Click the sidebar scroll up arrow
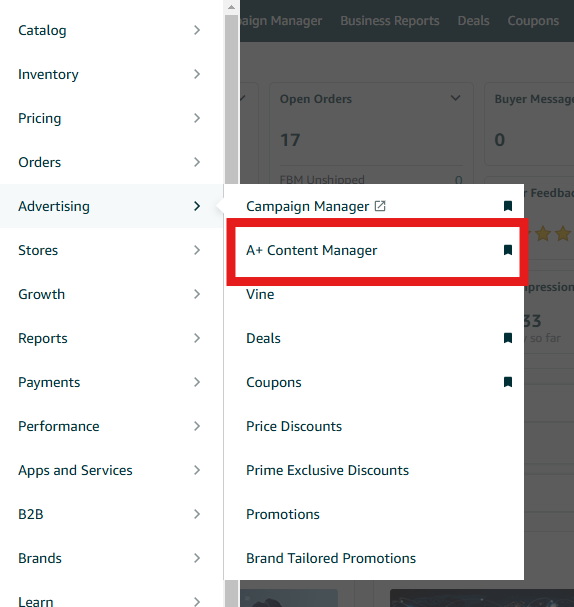 click(x=231, y=7)
